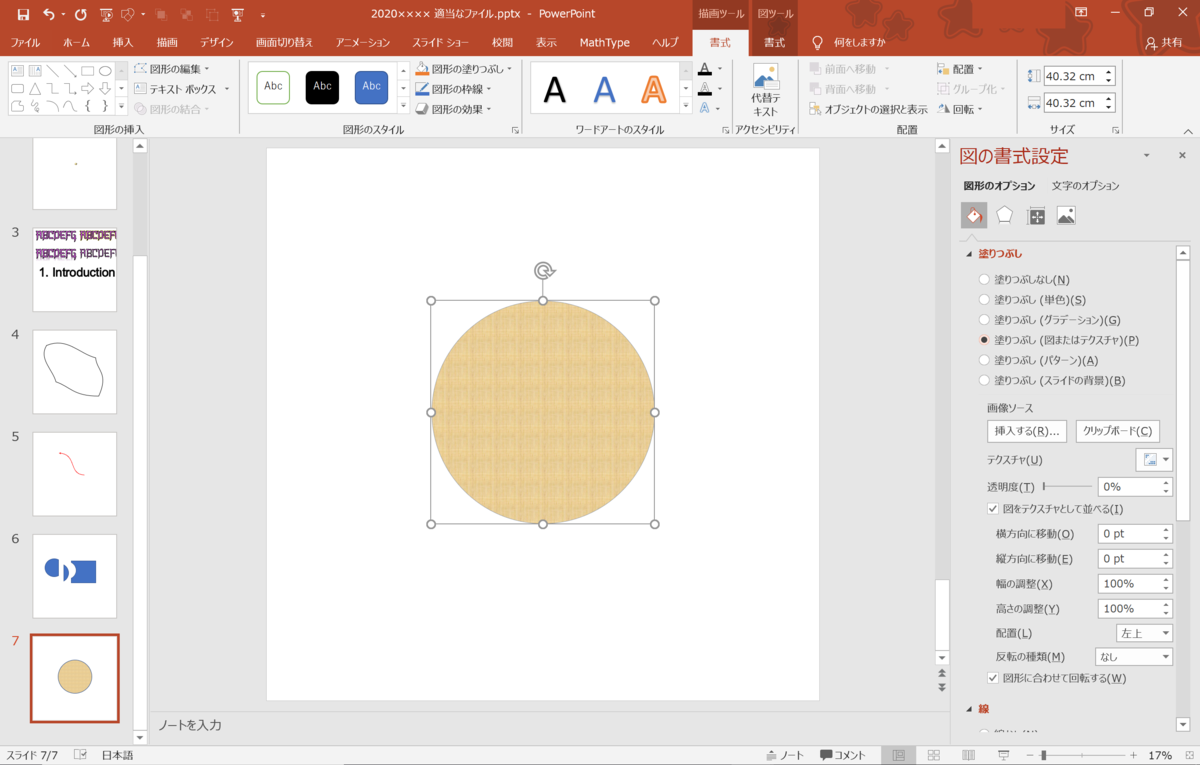1200x765 pixels.
Task: Click the Save icon in quick access toolbar
Action: [x=23, y=15]
